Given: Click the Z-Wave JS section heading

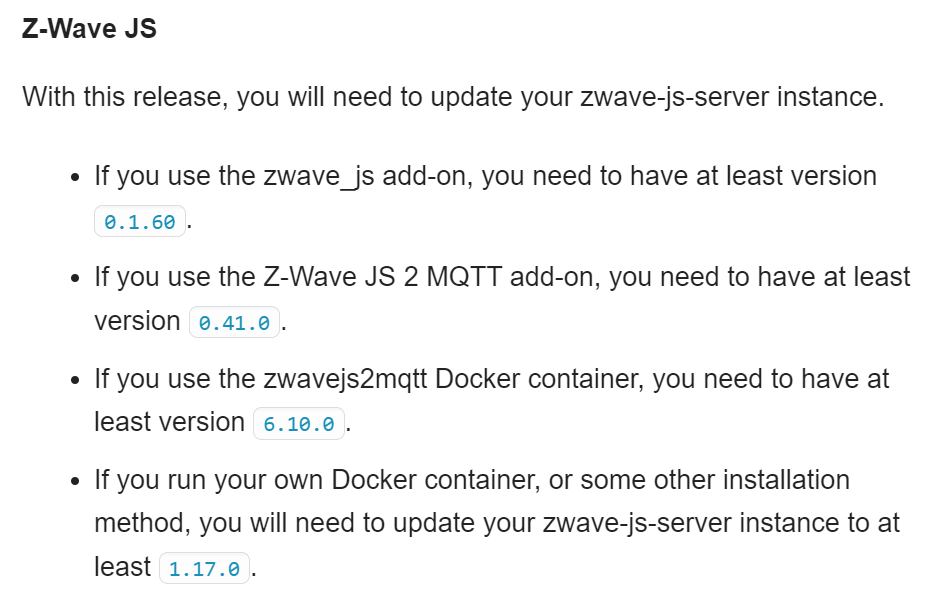Looking at the screenshot, I should coord(89,29).
